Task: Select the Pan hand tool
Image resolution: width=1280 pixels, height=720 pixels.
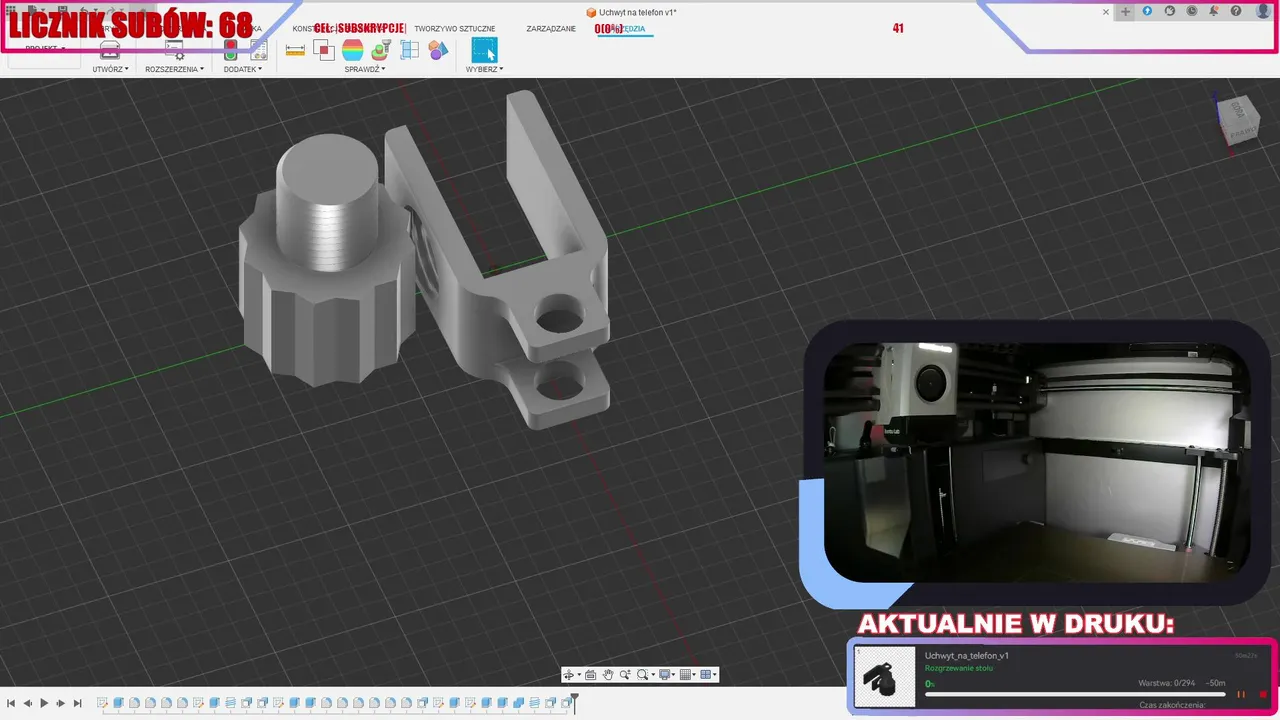Action: [608, 675]
